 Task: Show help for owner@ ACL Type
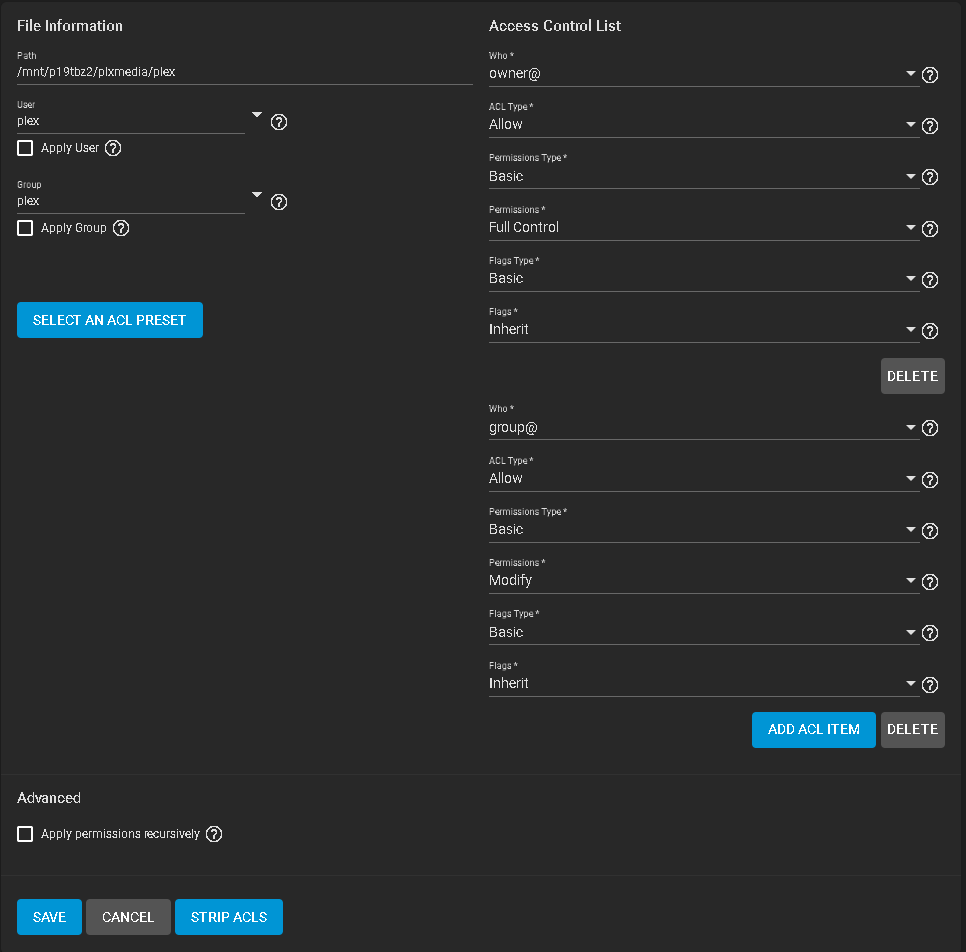[x=930, y=126]
